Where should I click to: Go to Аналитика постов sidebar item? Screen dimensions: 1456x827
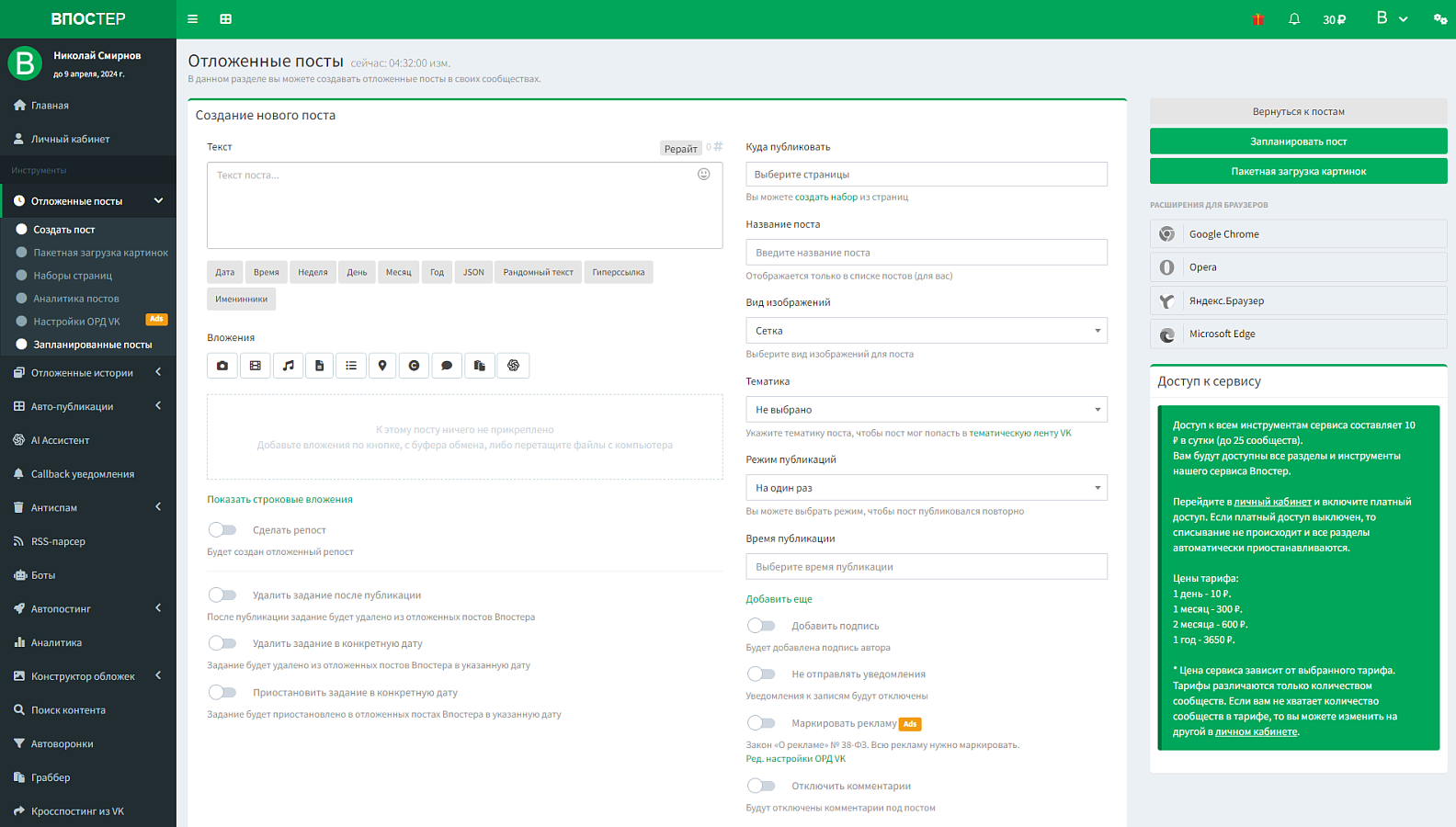pyautogui.click(x=76, y=299)
